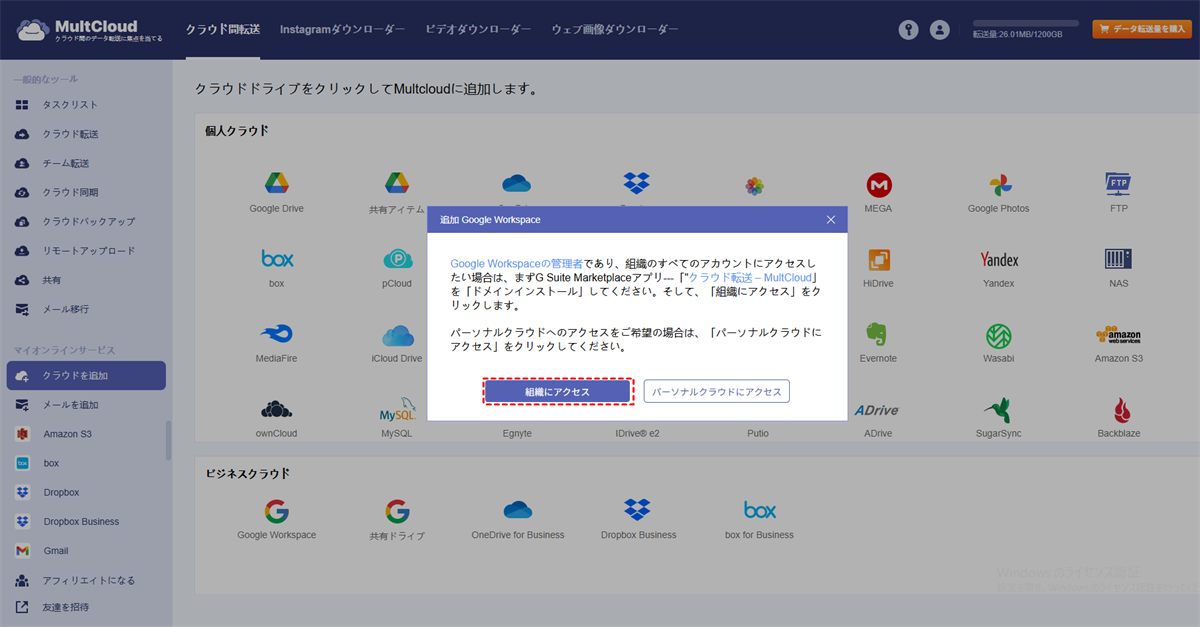
Task: Add Google Photos cloud
Action: [x=998, y=184]
